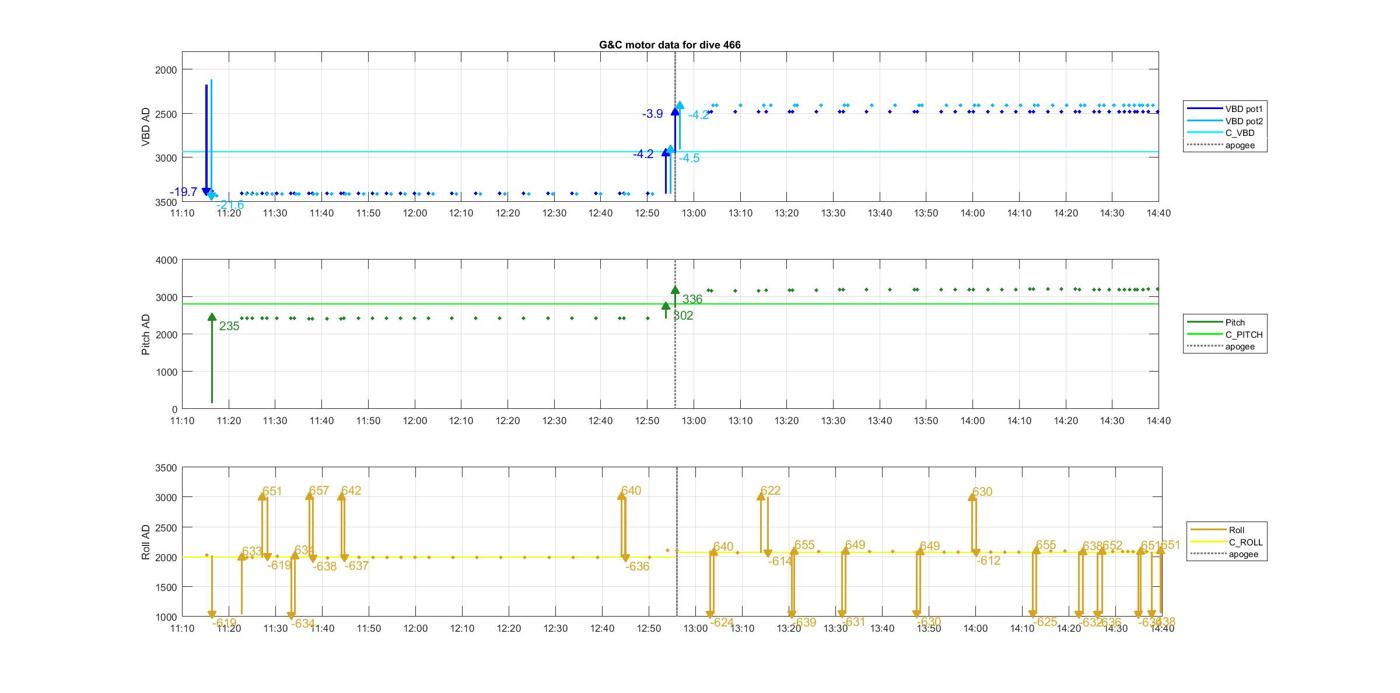Click the '-634' roll annotation
Screen dimensions: 1400x693
tap(302, 623)
